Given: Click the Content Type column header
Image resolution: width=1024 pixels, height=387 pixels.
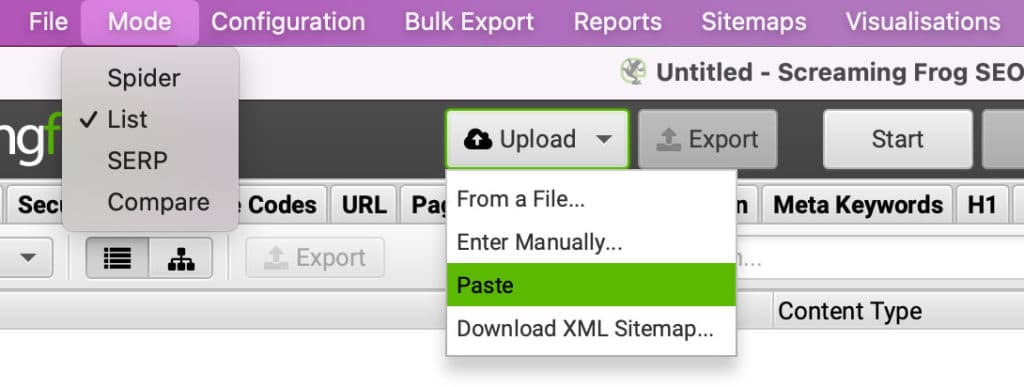Looking at the screenshot, I should click(850, 311).
